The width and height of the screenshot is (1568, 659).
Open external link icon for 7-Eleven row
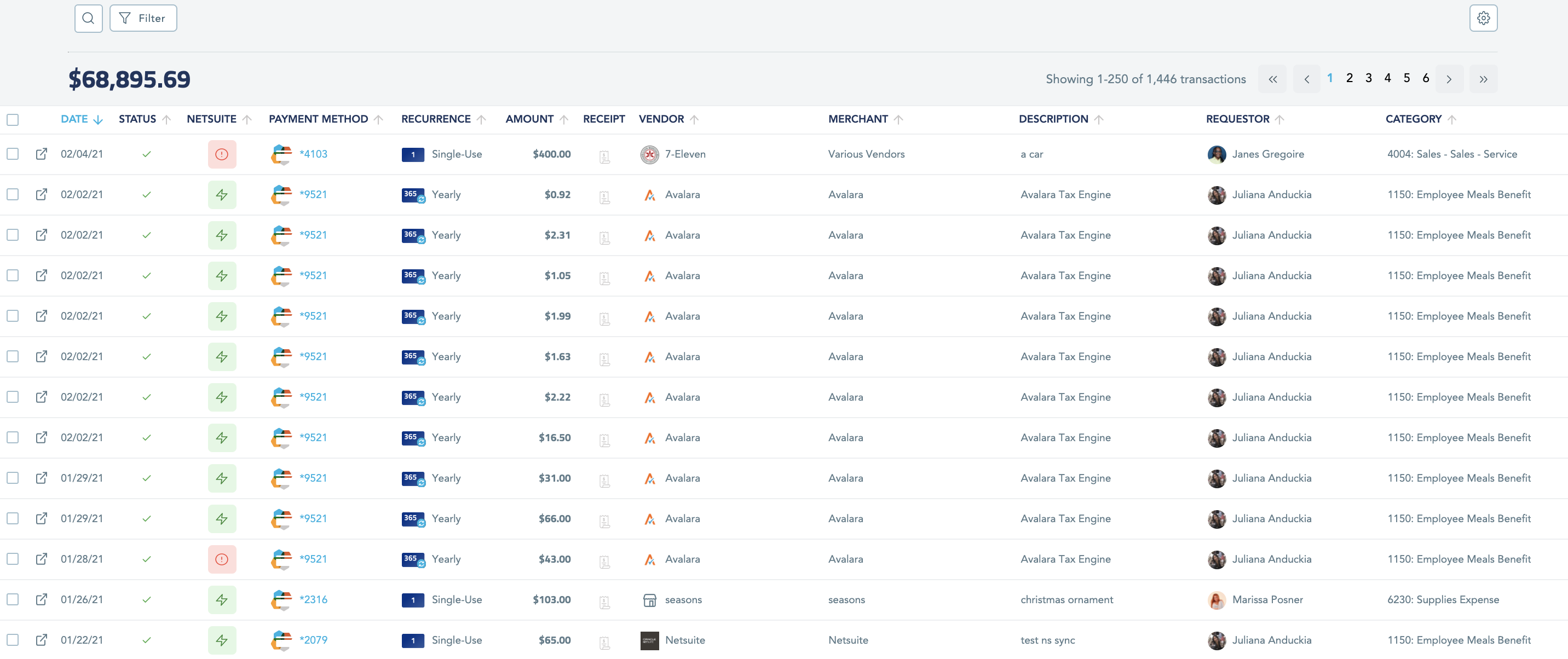coord(42,154)
